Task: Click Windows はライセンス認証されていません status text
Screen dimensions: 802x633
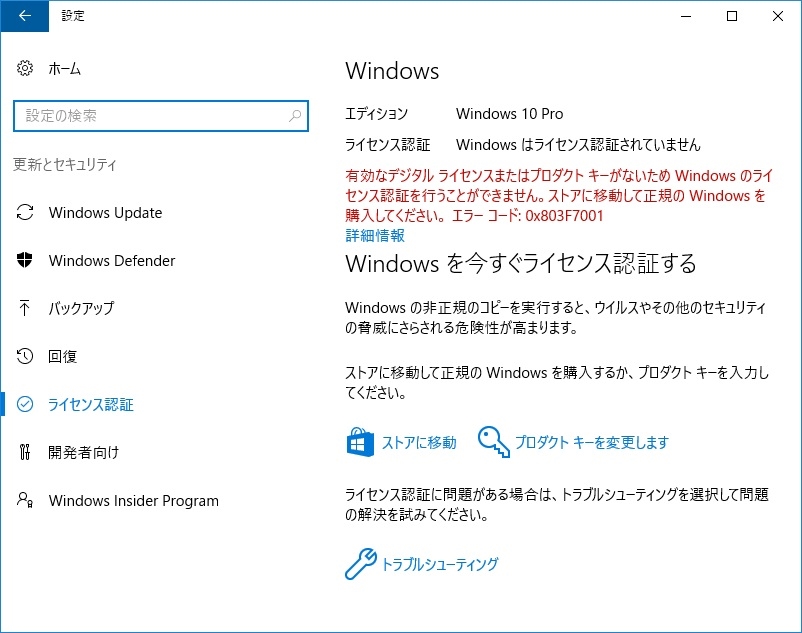Action: coord(578,145)
